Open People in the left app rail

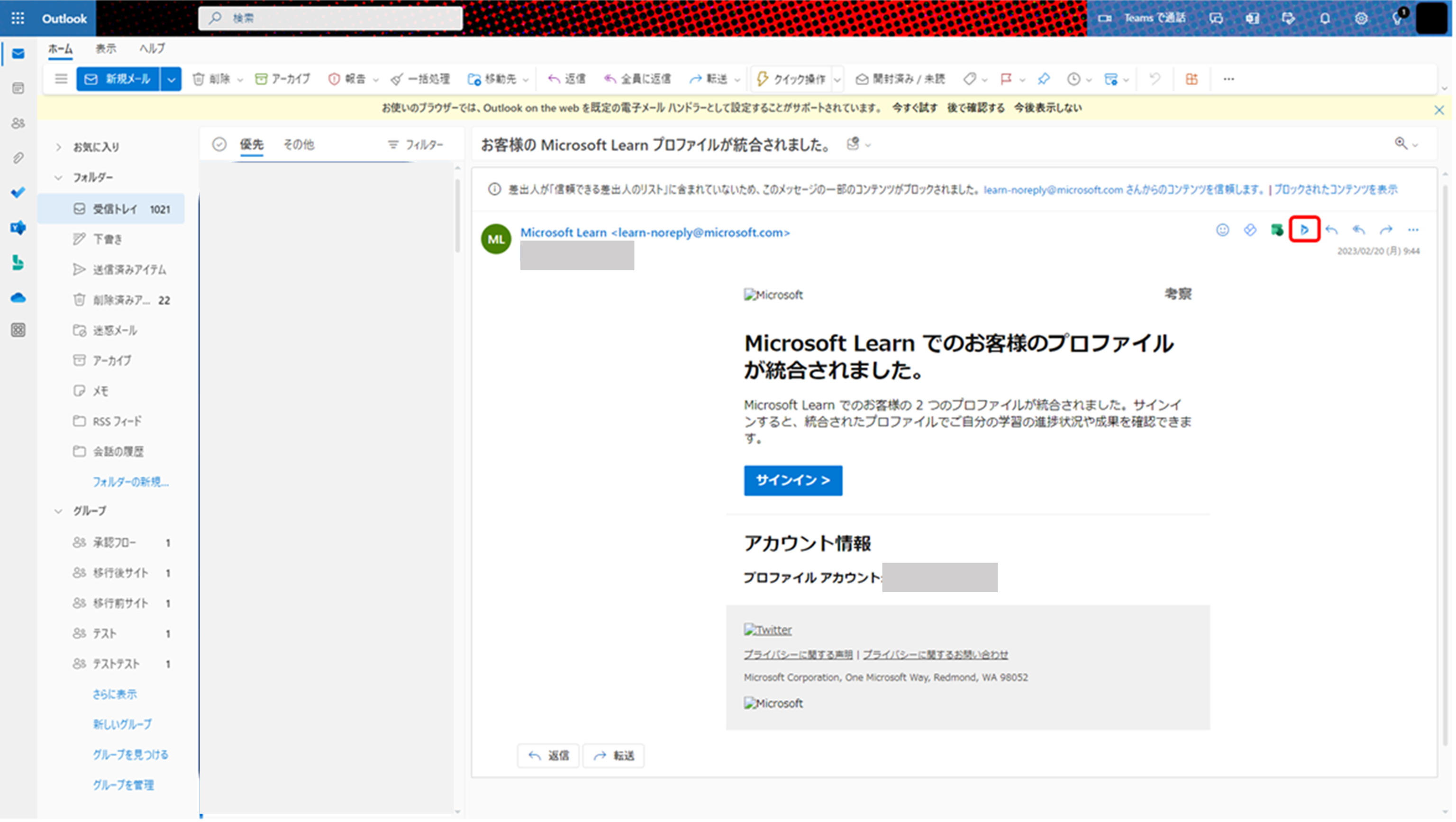pos(18,123)
